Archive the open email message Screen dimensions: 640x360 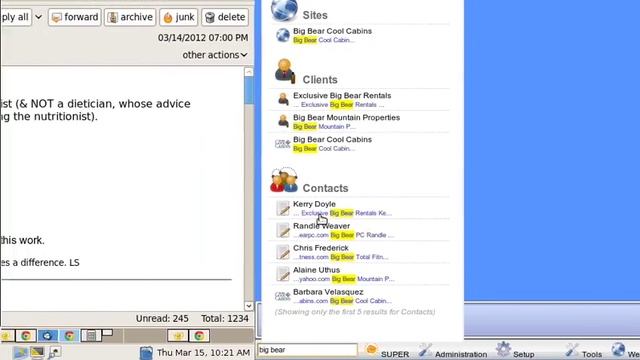click(130, 17)
